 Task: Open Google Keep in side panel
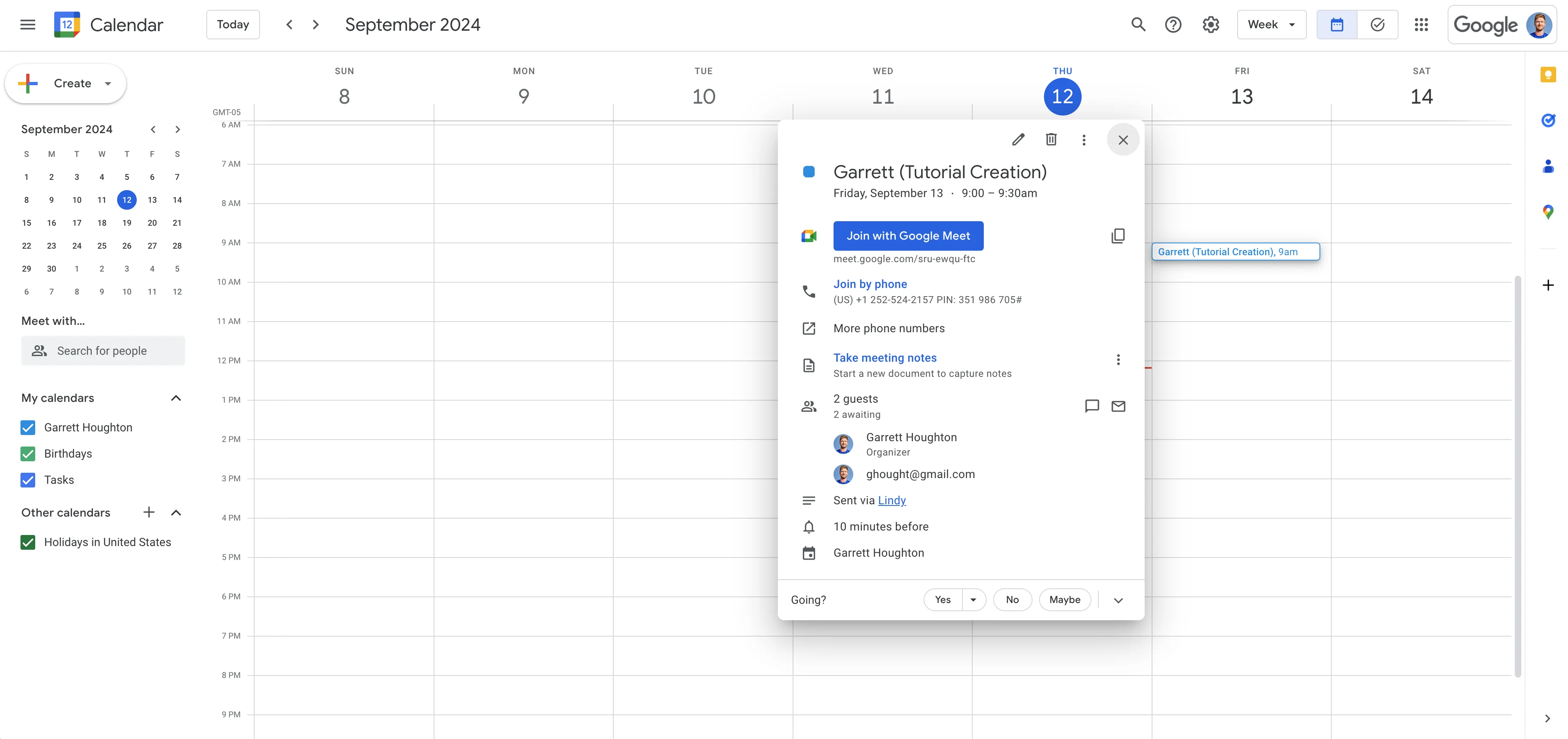pos(1547,75)
